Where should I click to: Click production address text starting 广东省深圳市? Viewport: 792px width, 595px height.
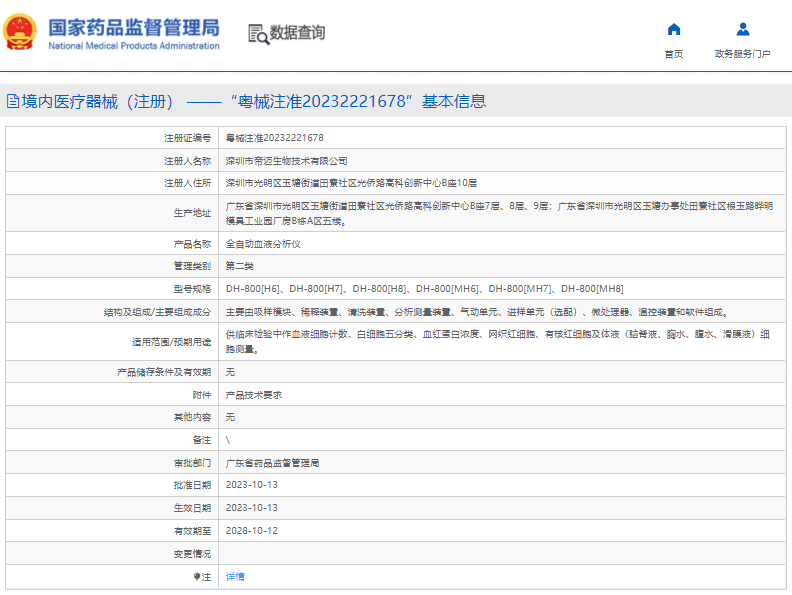coord(499,213)
